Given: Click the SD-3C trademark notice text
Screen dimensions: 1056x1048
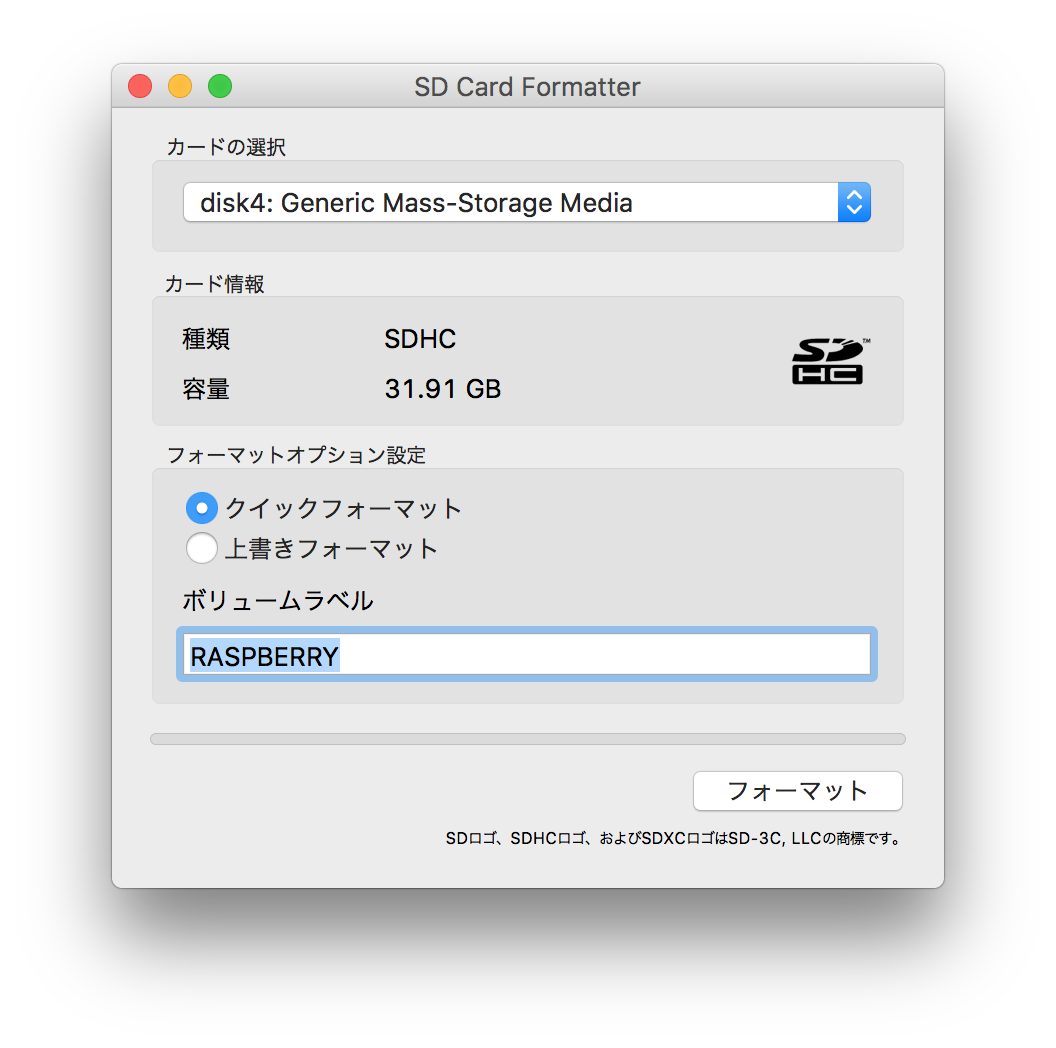Looking at the screenshot, I should click(673, 839).
